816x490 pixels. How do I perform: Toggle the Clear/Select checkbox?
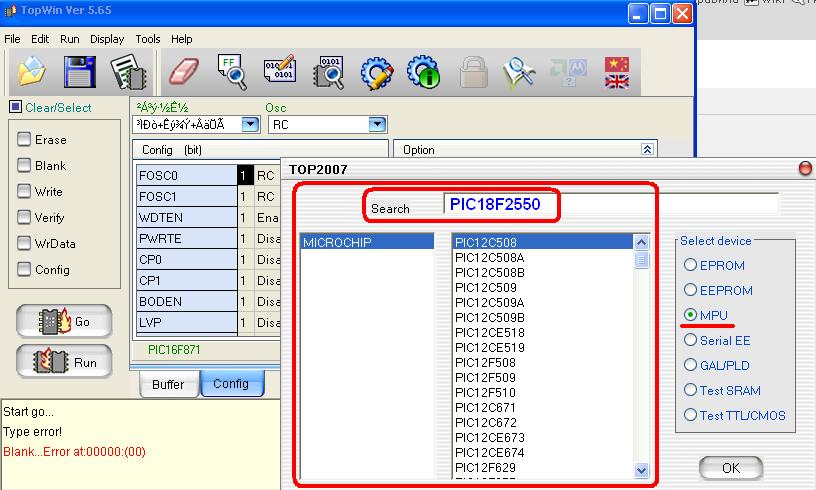[16, 107]
